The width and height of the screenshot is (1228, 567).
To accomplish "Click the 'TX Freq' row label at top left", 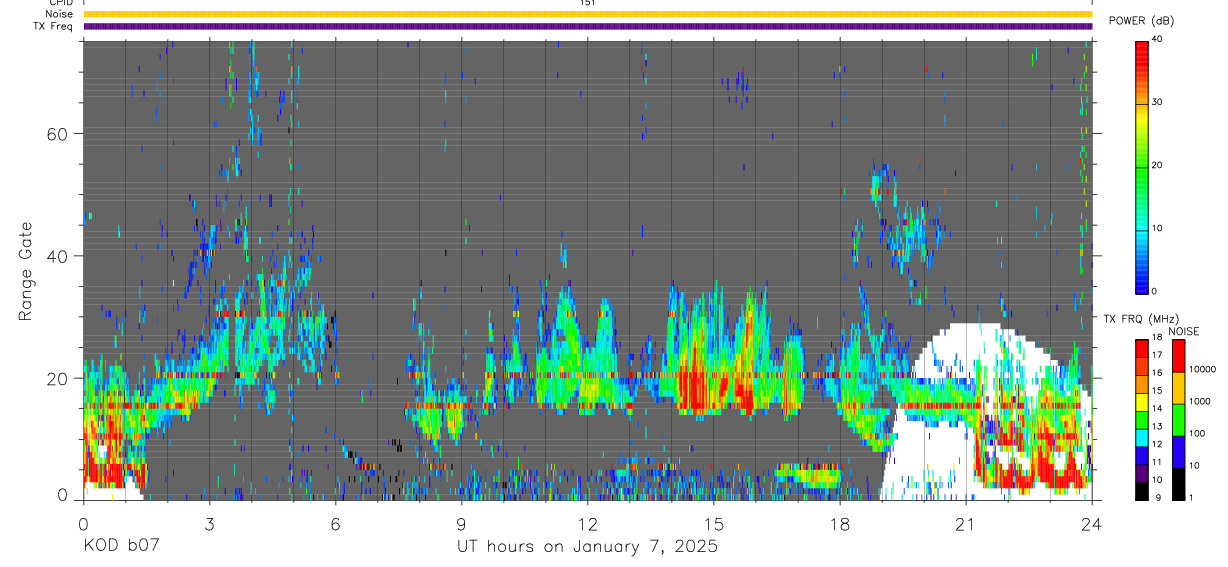I will pyautogui.click(x=53, y=26).
